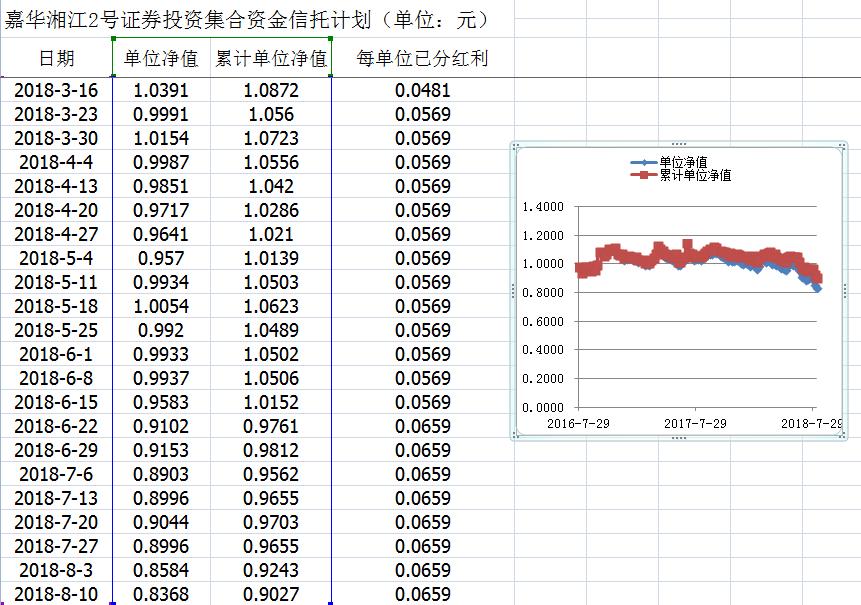Image resolution: width=861 pixels, height=605 pixels.
Task: Click the cumulative value cell 0.9812
Action: (271, 450)
